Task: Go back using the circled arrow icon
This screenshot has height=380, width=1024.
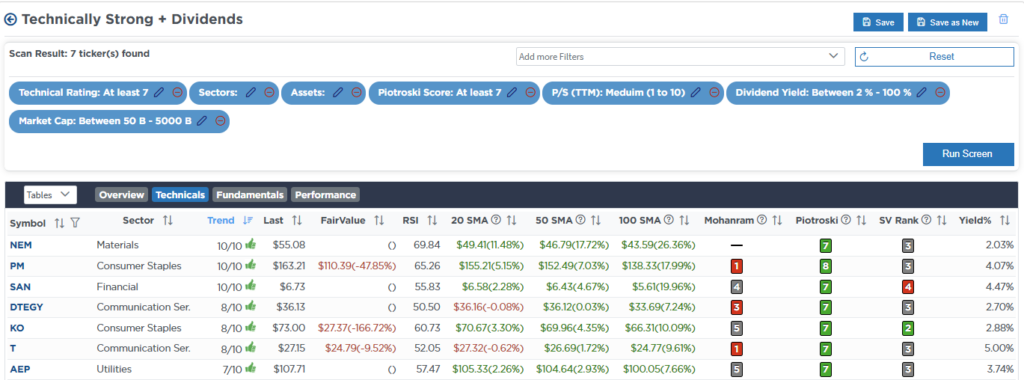Action: [x=10, y=20]
